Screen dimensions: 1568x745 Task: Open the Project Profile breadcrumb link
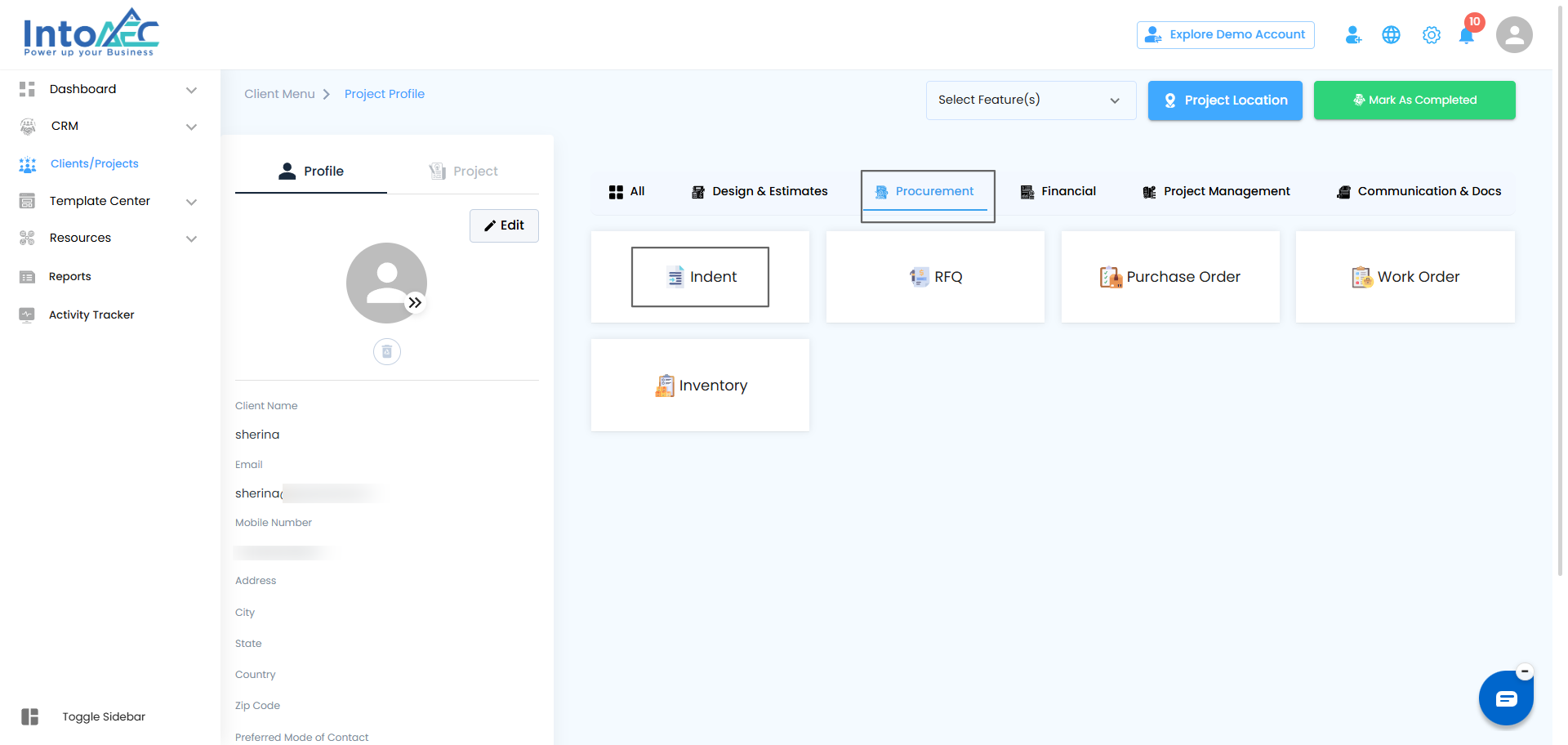(x=385, y=94)
